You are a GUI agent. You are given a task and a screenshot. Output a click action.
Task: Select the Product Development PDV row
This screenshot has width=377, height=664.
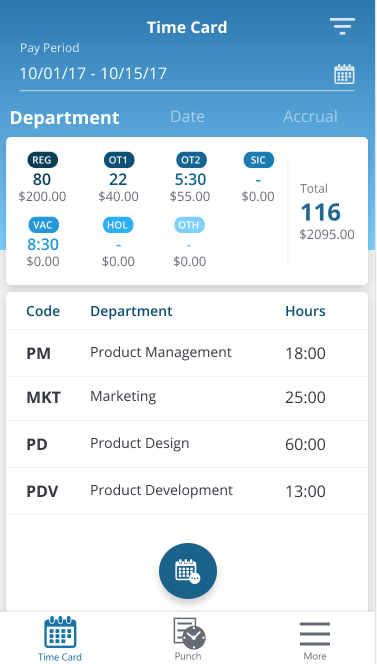pos(187,491)
